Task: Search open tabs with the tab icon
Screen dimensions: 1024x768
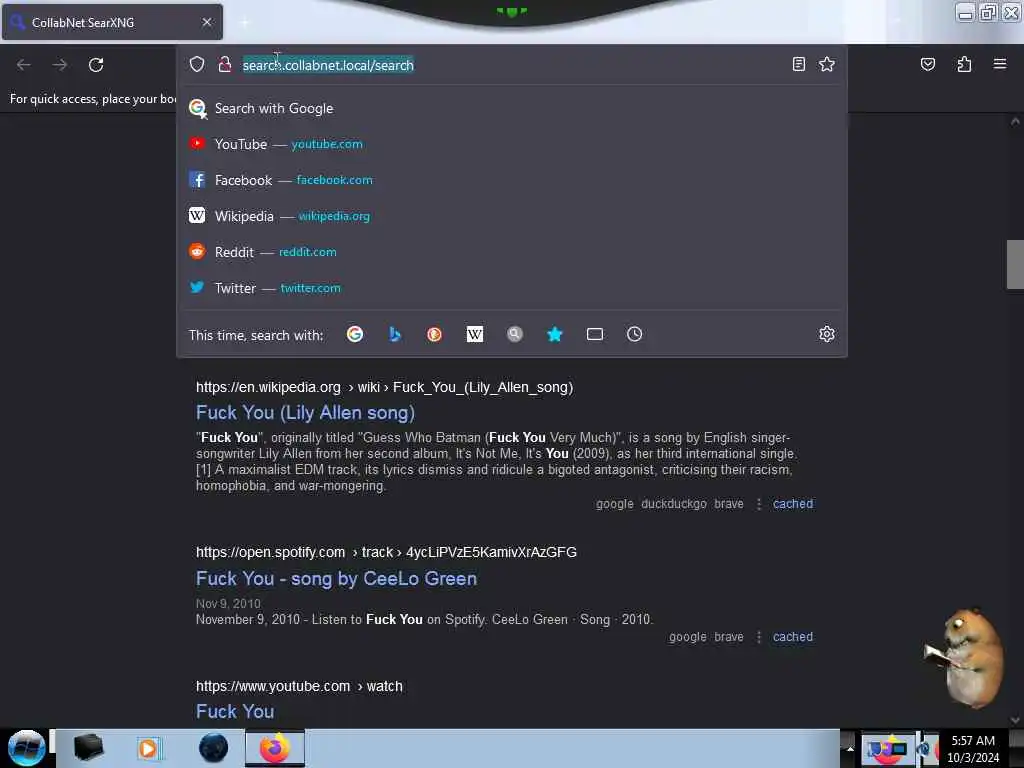Action: pyautogui.click(x=595, y=334)
